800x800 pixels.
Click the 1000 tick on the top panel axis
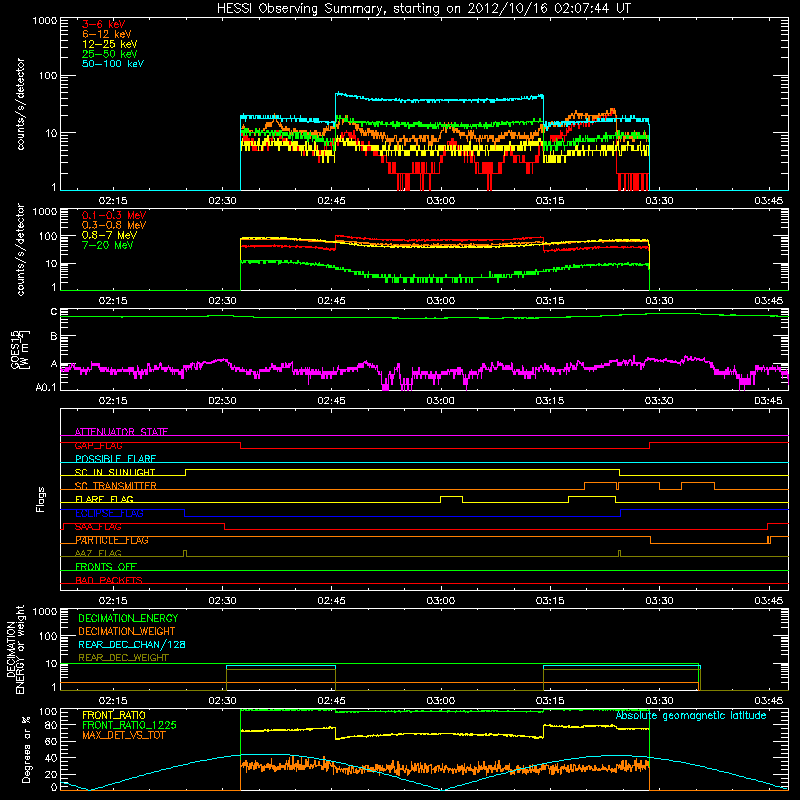45,21
